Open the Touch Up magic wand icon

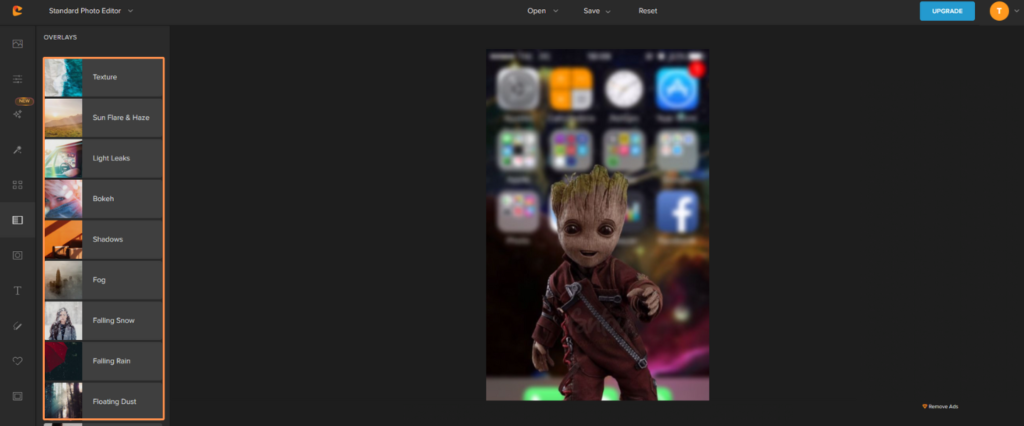[x=18, y=150]
